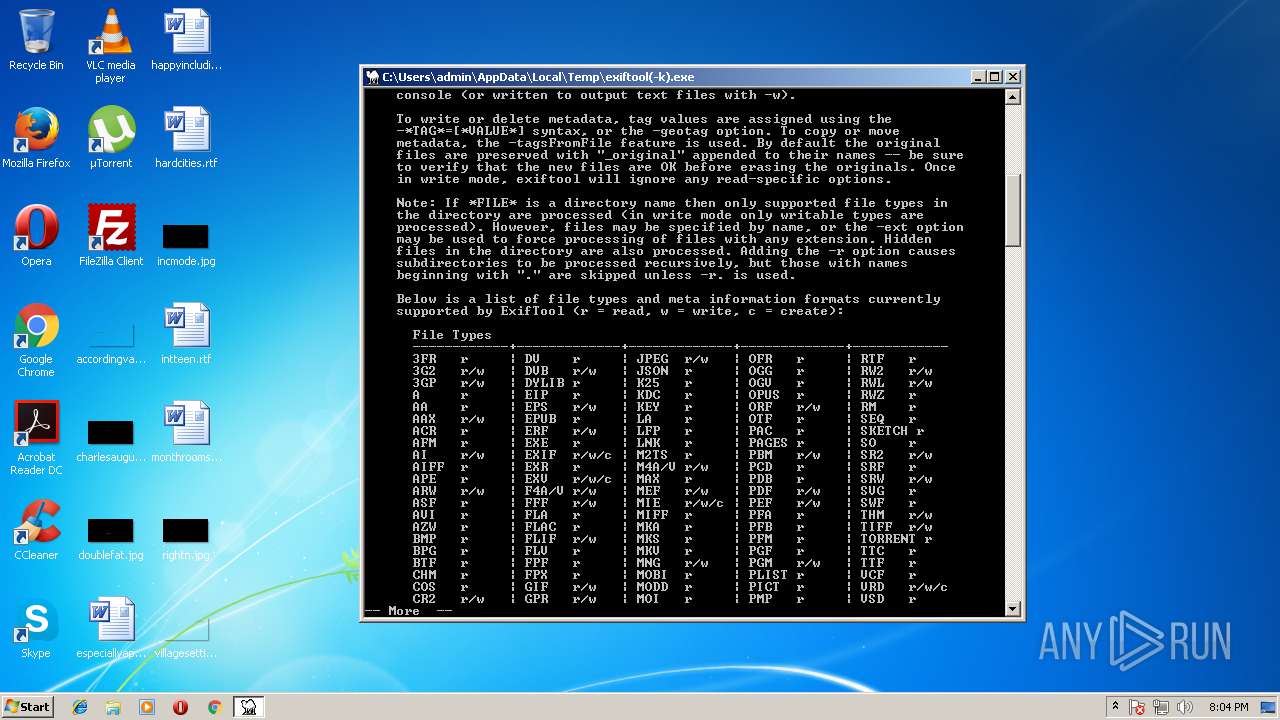Select the happyincludi... Word document icon
The image size is (1280, 720).
coord(186,41)
